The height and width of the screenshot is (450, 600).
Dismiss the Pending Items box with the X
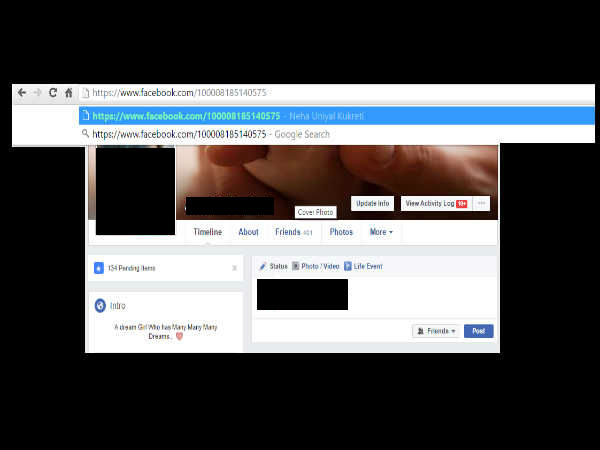coord(234,268)
